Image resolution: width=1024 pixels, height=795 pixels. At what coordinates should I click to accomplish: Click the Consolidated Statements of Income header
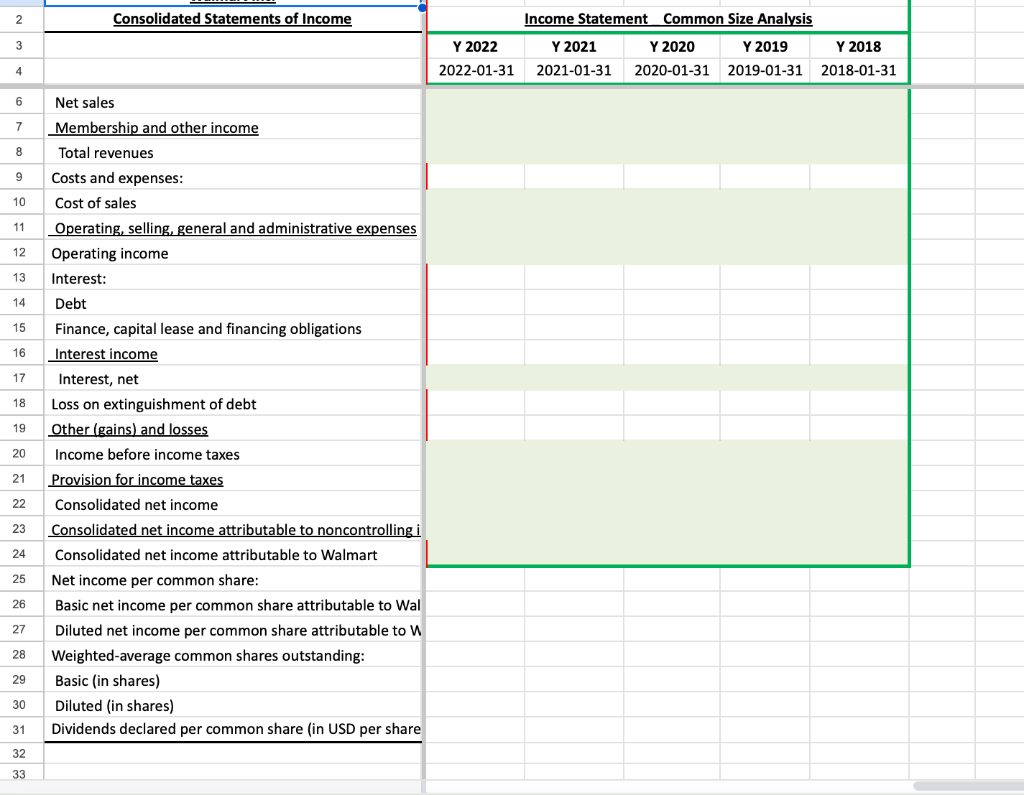click(x=232, y=18)
